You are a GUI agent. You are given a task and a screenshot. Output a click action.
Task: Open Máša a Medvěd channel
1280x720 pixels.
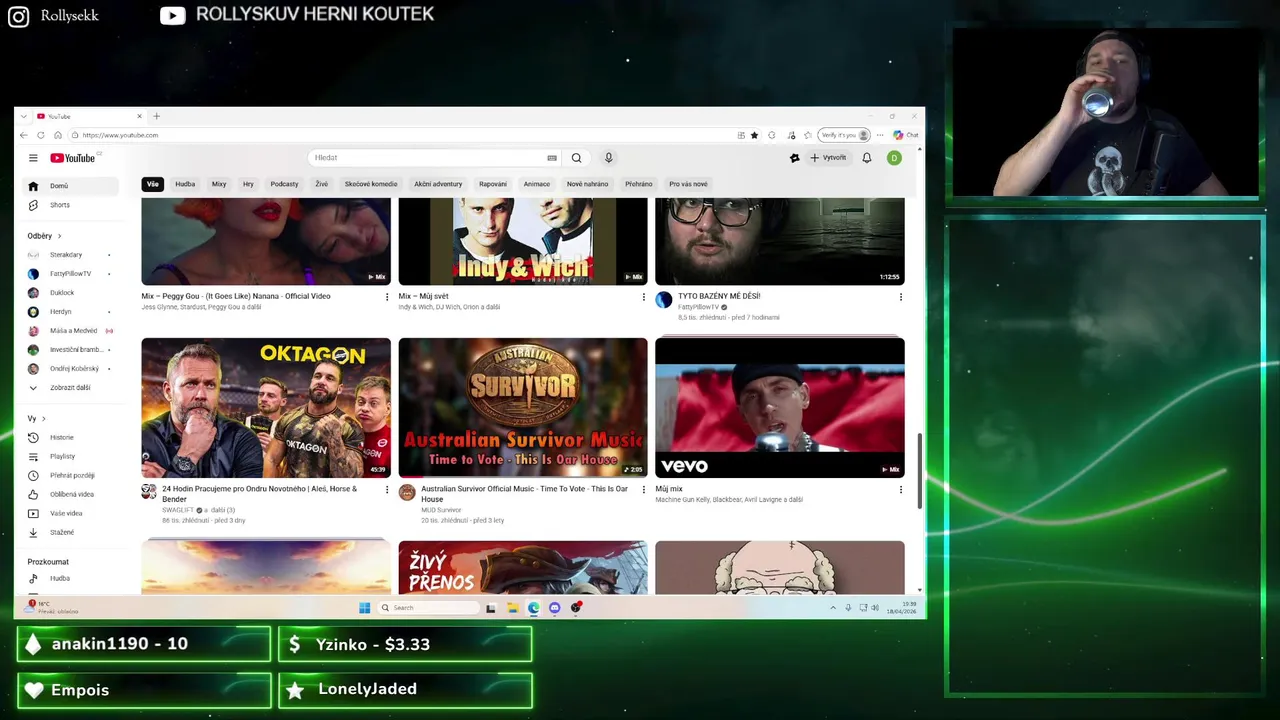[x=70, y=331]
